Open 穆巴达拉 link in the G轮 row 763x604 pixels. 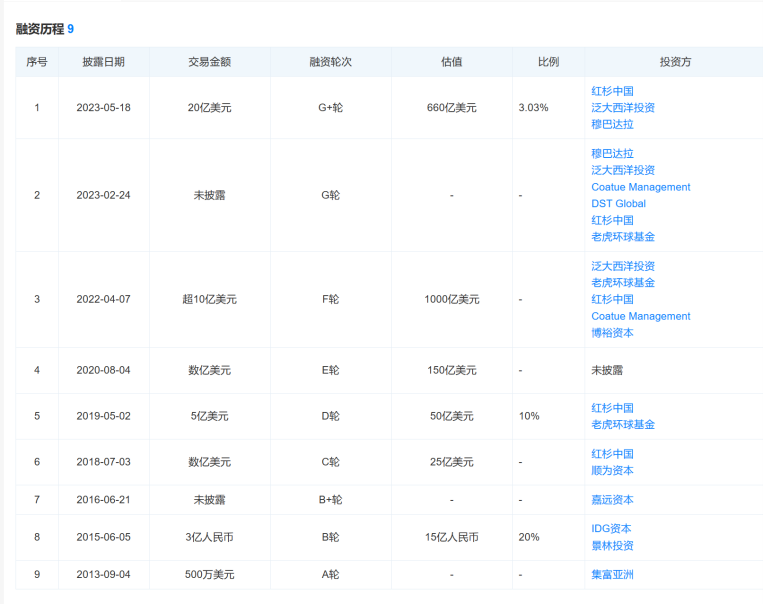612,153
